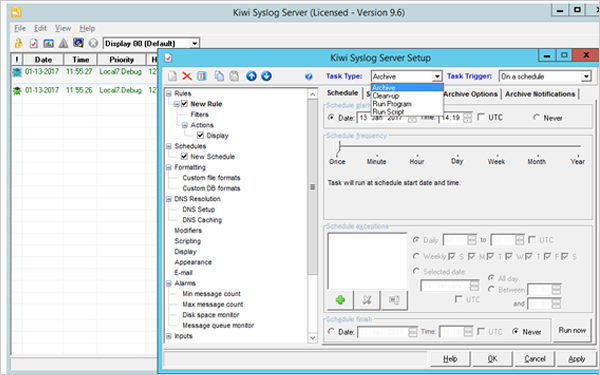Collapse the Alarms tree node
Viewport: 600px width, 375px height.
point(169,284)
